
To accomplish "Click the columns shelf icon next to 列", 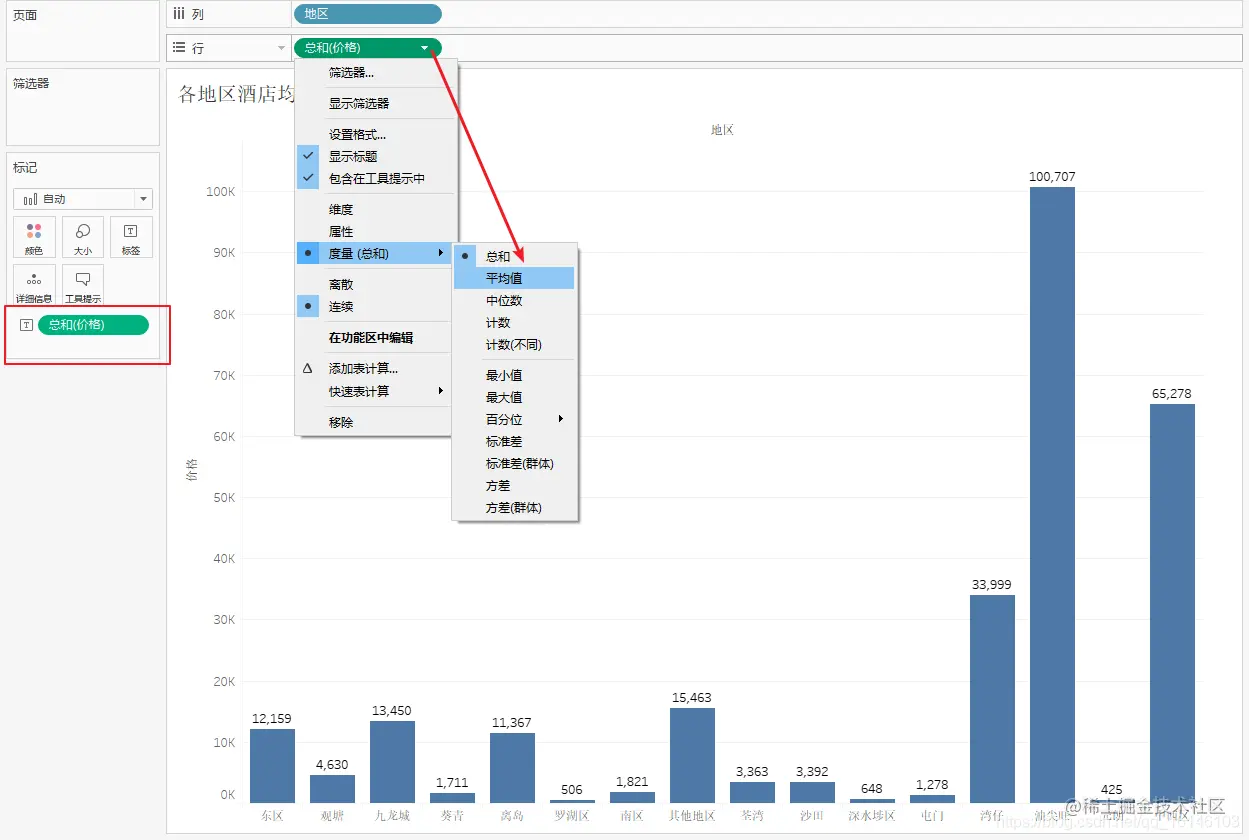I will tap(179, 14).
